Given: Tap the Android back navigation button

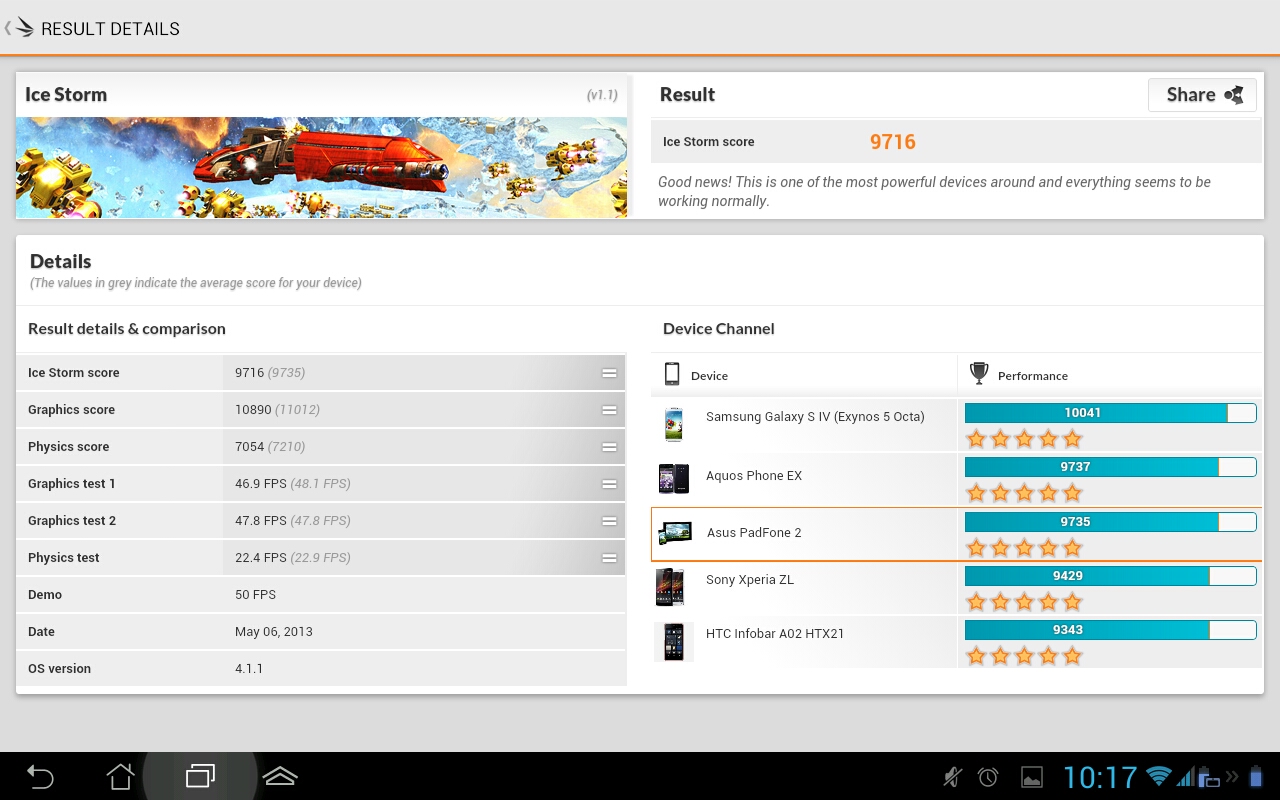Looking at the screenshot, I should pos(40,777).
